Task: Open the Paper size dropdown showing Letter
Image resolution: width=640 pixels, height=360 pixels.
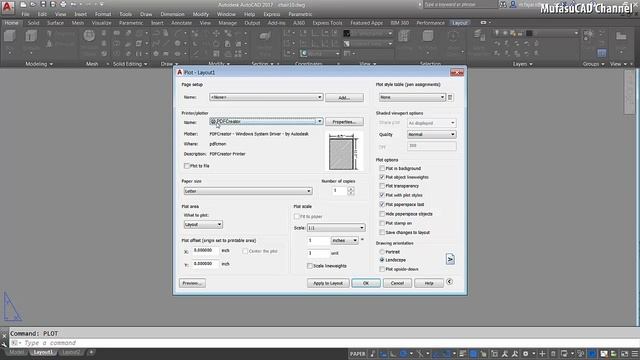Action: pos(248,191)
